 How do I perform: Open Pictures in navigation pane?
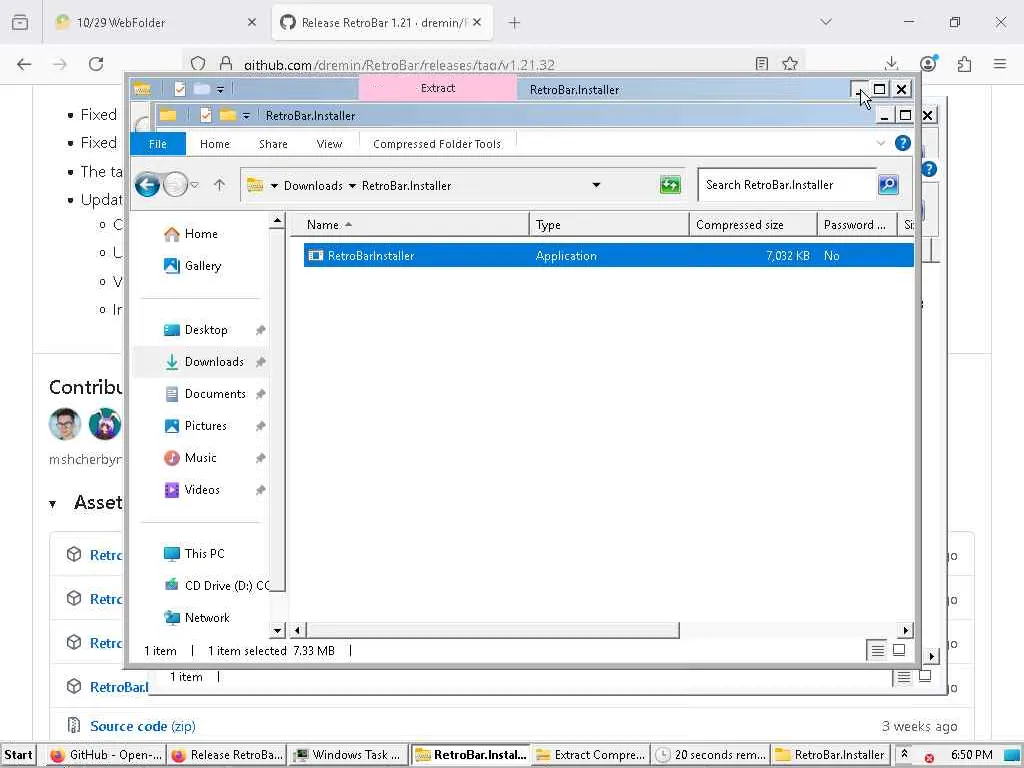(206, 426)
